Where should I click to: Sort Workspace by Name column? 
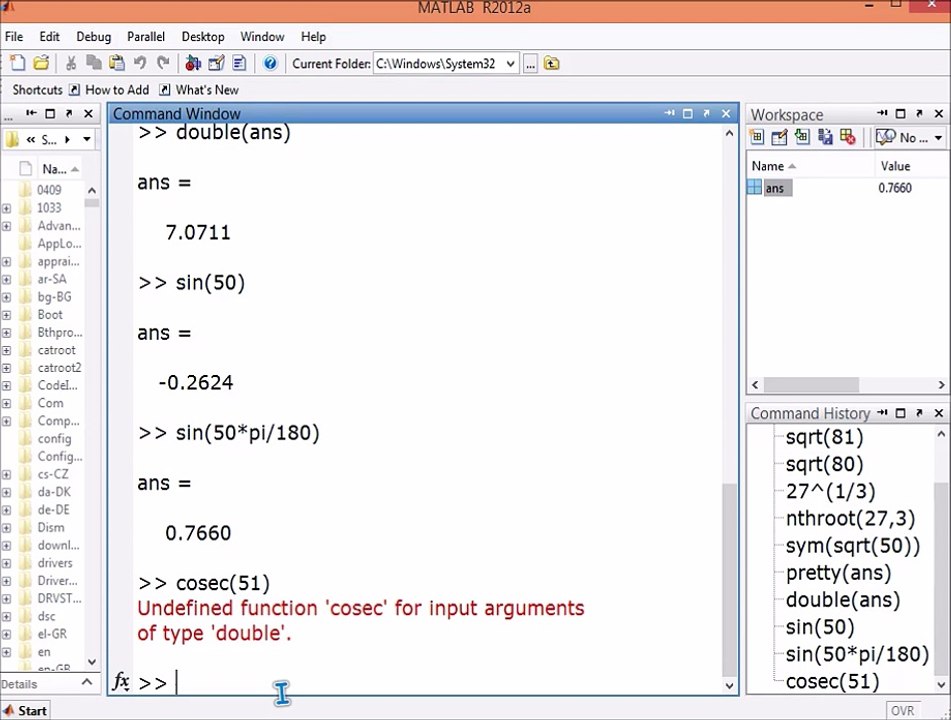tap(773, 166)
